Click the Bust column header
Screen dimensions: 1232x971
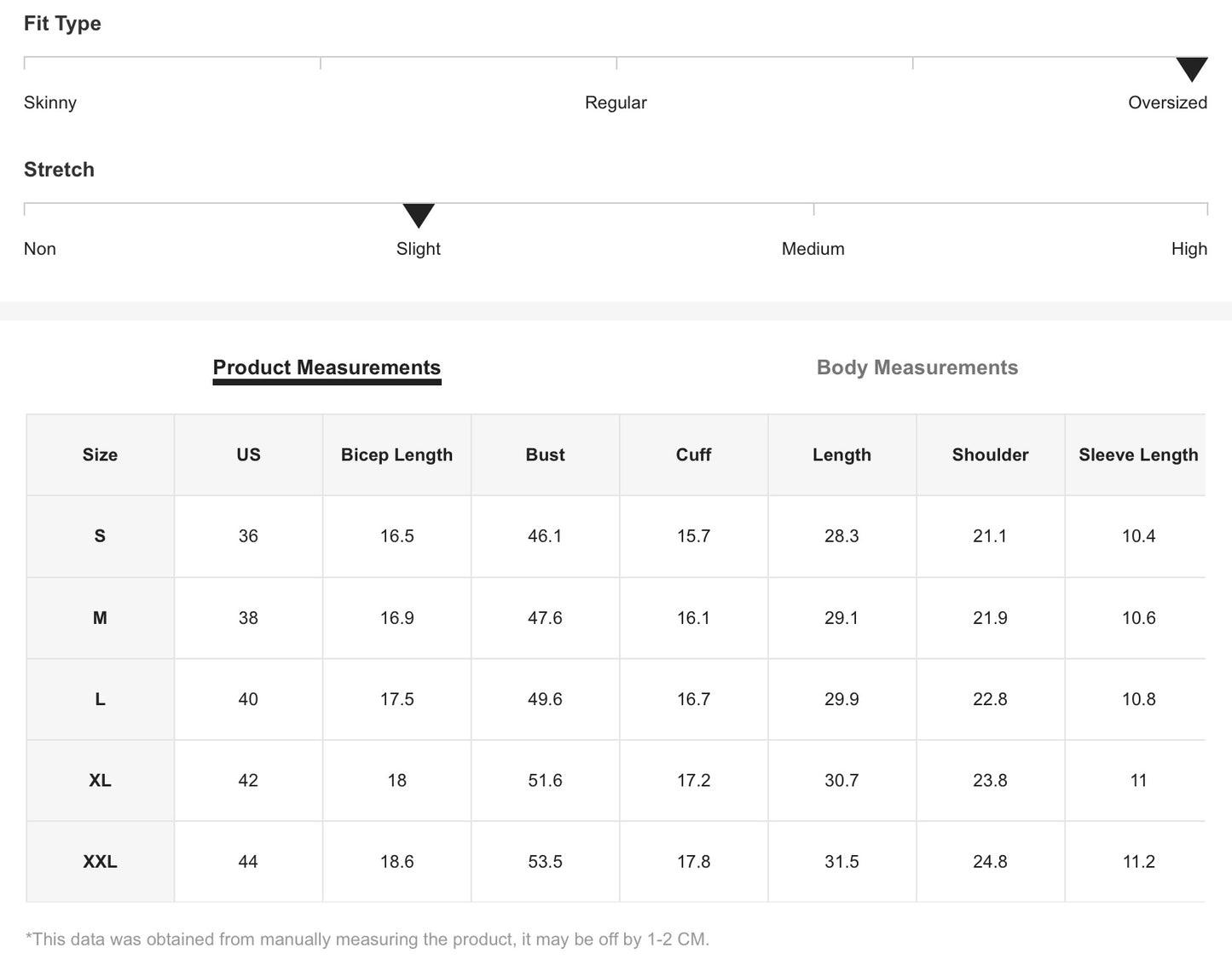[545, 455]
